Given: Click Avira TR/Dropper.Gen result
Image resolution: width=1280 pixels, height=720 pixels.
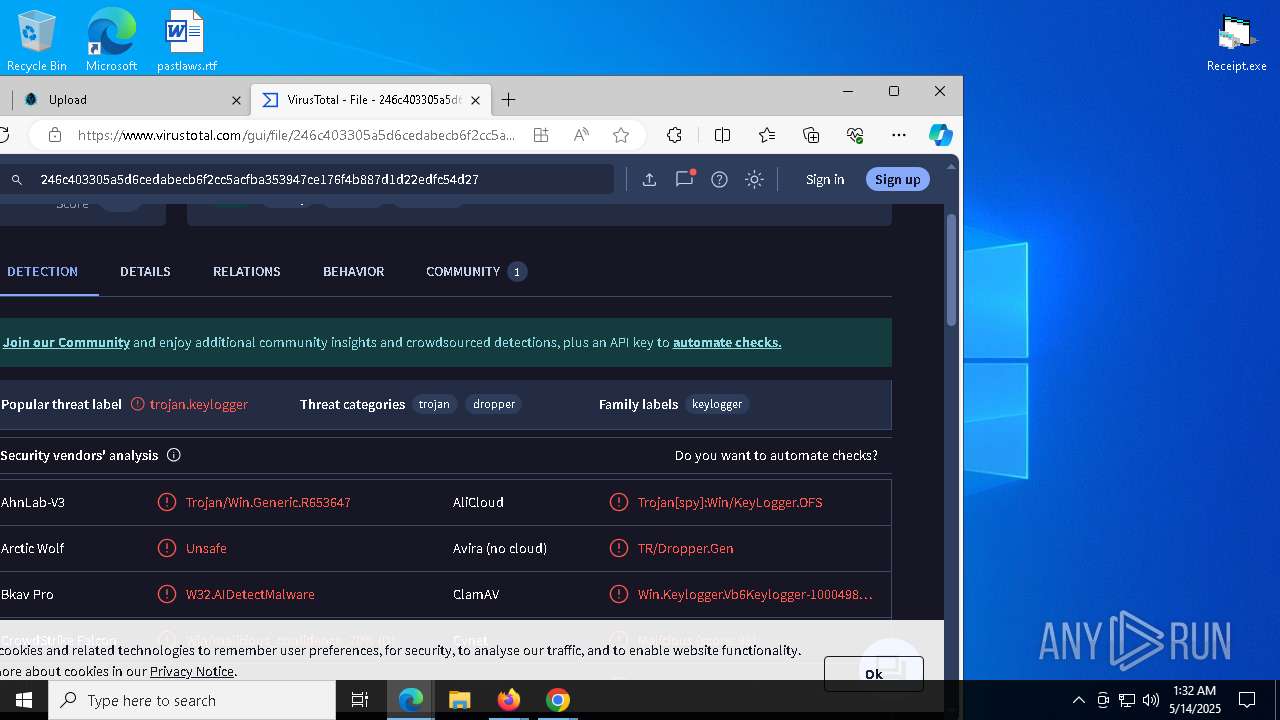Looking at the screenshot, I should (685, 548).
